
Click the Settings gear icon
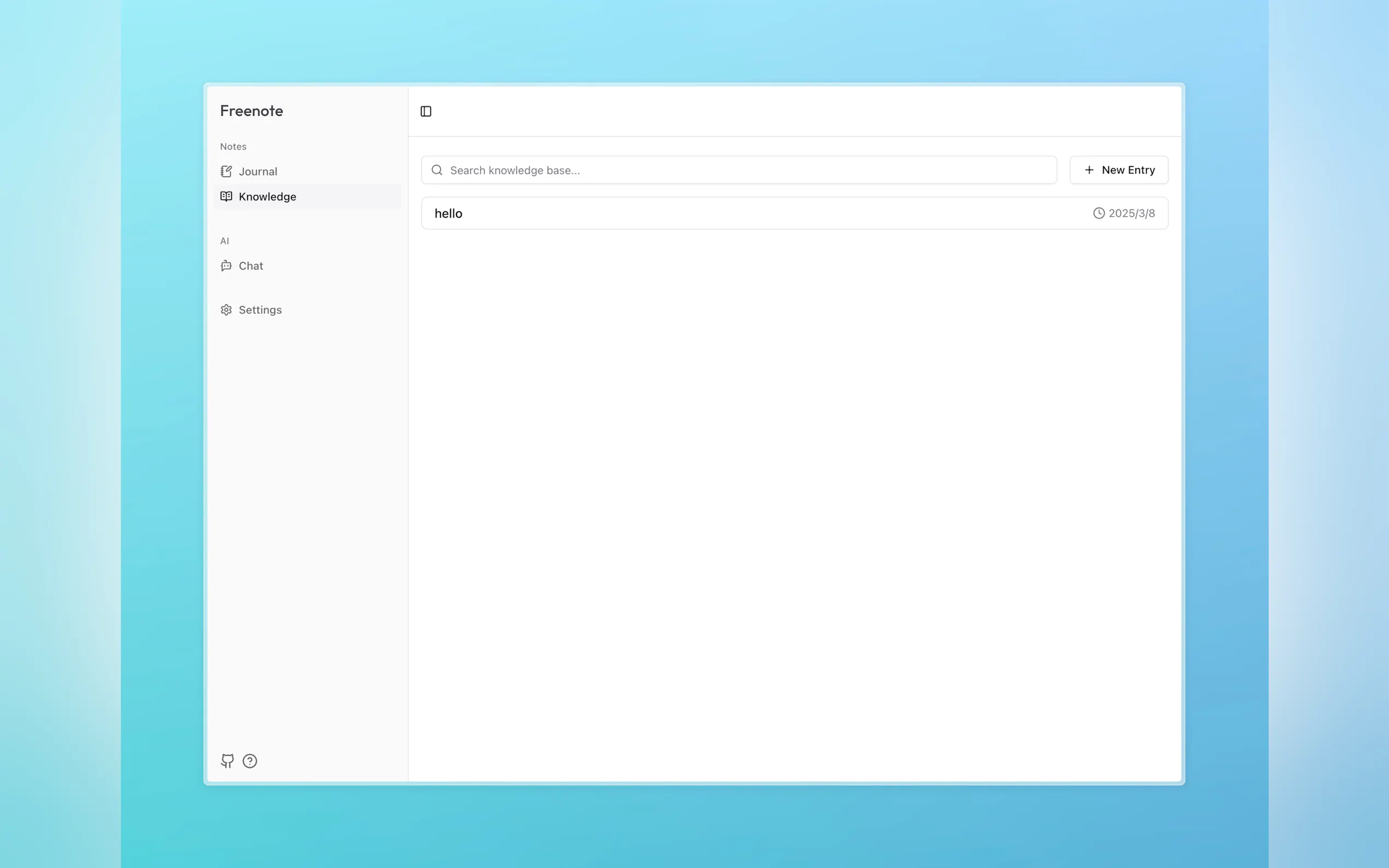(x=226, y=310)
